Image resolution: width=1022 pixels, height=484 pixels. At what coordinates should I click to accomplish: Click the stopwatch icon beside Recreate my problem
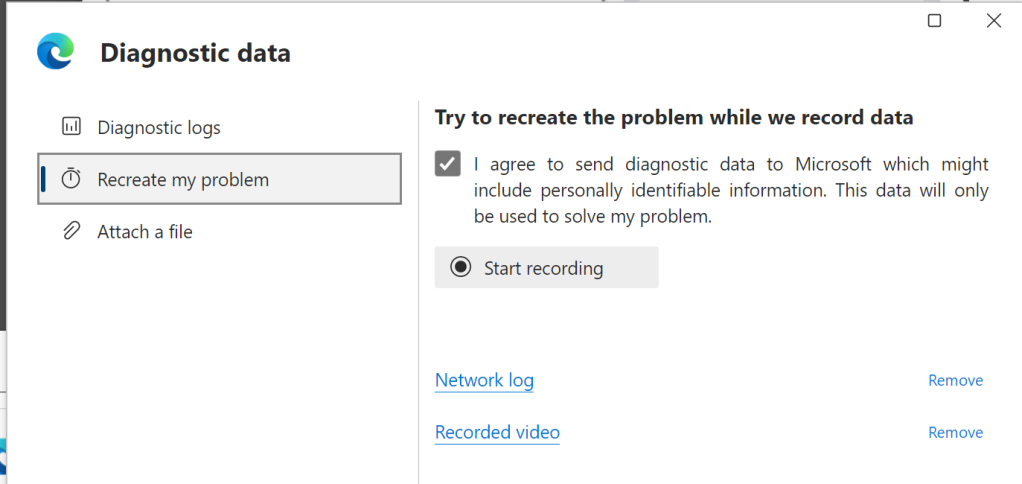71,180
